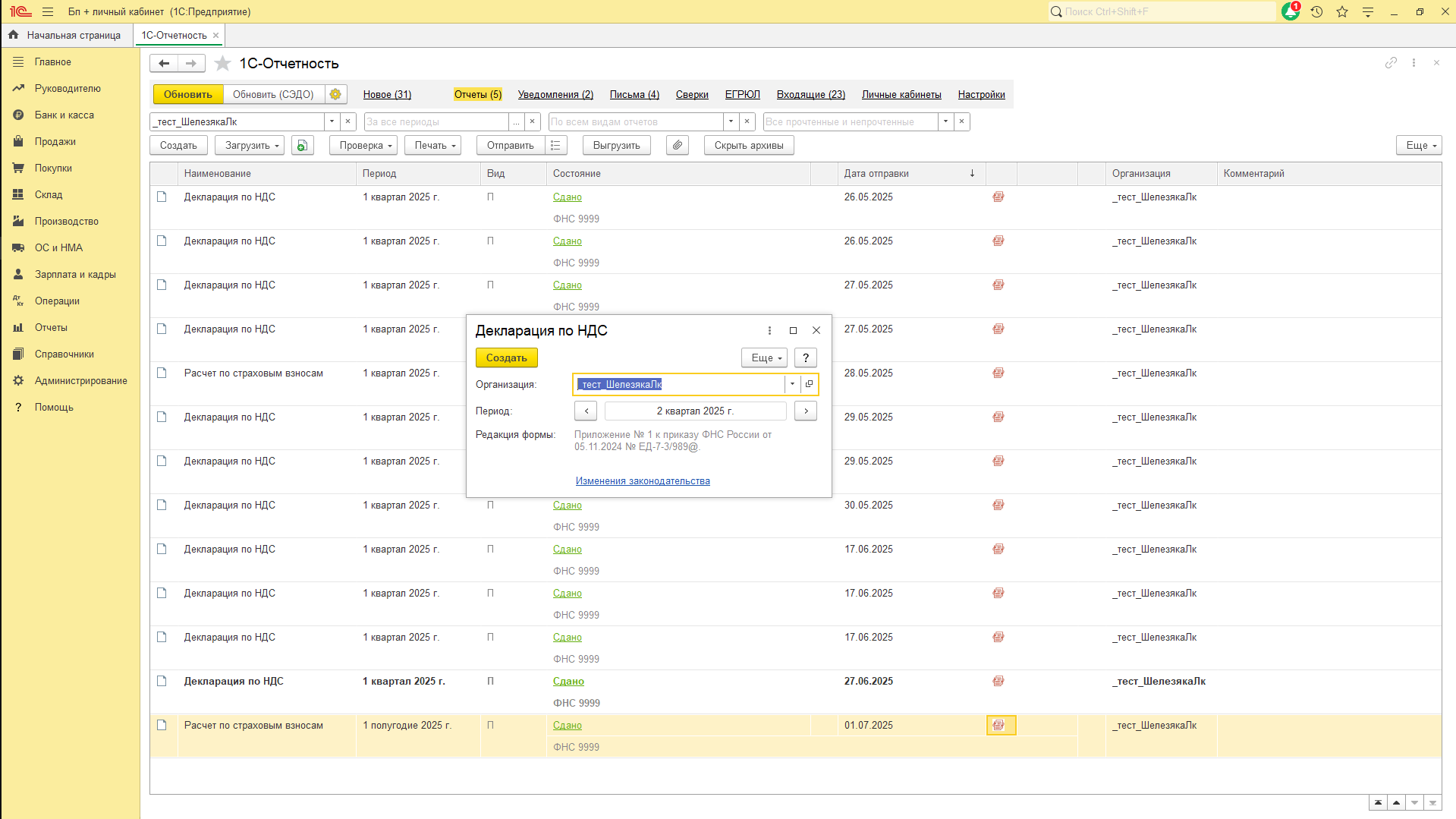This screenshot has height=819, width=1456.
Task: Click the yellow Обновить button
Action: coord(188,94)
